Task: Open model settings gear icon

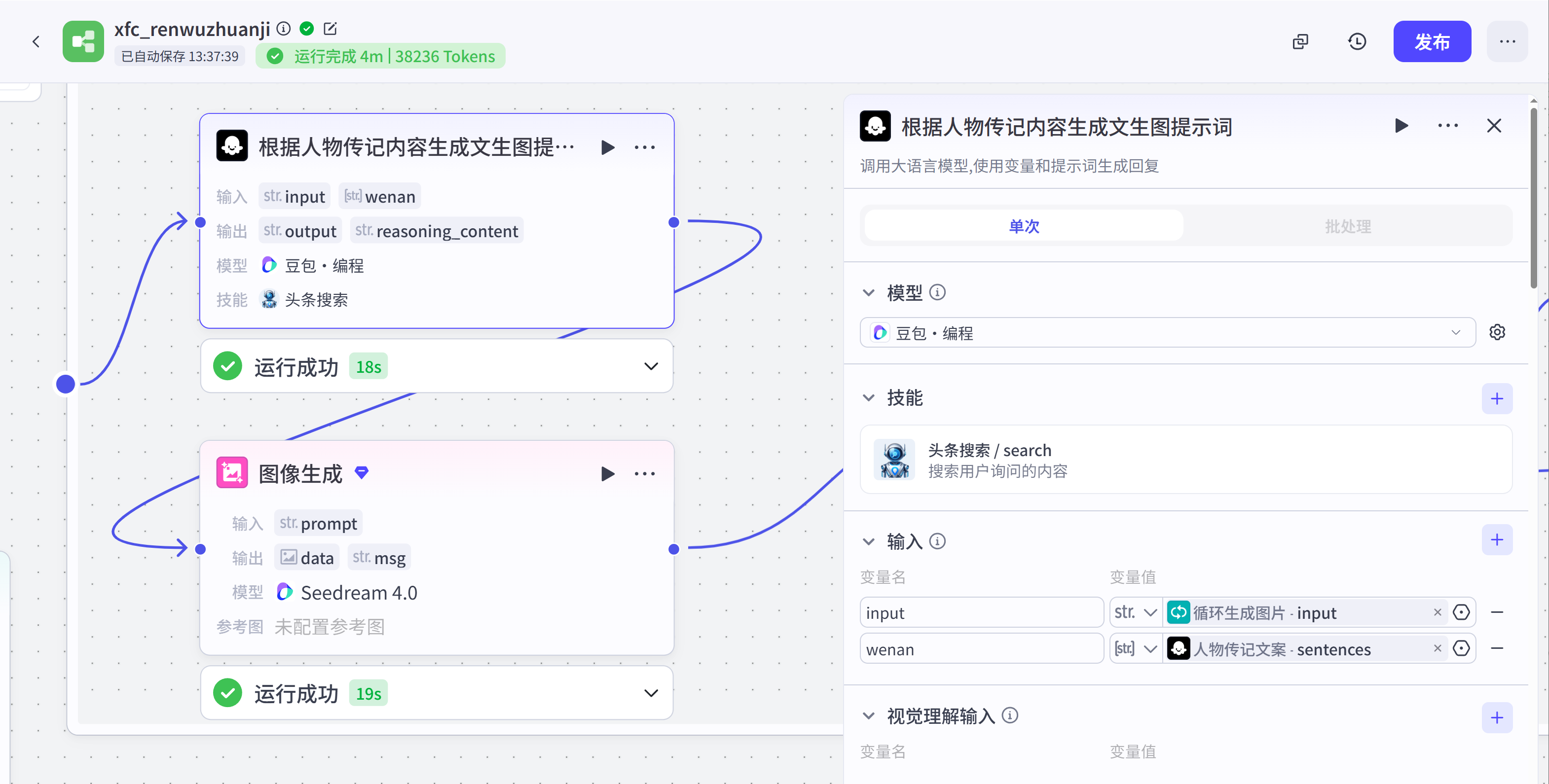Action: (1497, 332)
